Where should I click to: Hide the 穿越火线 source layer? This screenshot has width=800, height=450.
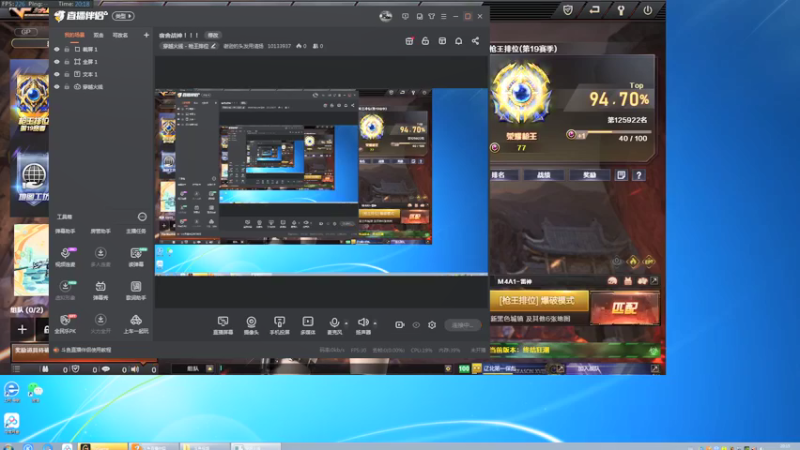coord(57,87)
